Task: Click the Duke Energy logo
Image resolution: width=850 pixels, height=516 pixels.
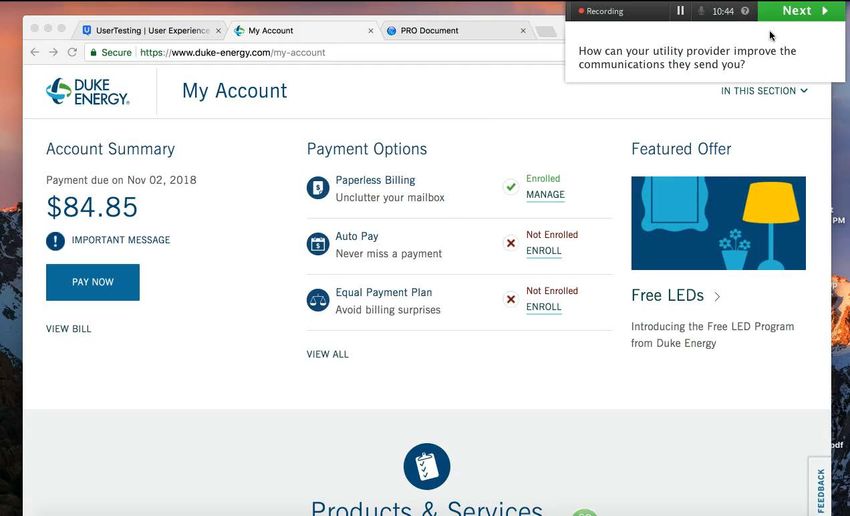Action: (87, 91)
